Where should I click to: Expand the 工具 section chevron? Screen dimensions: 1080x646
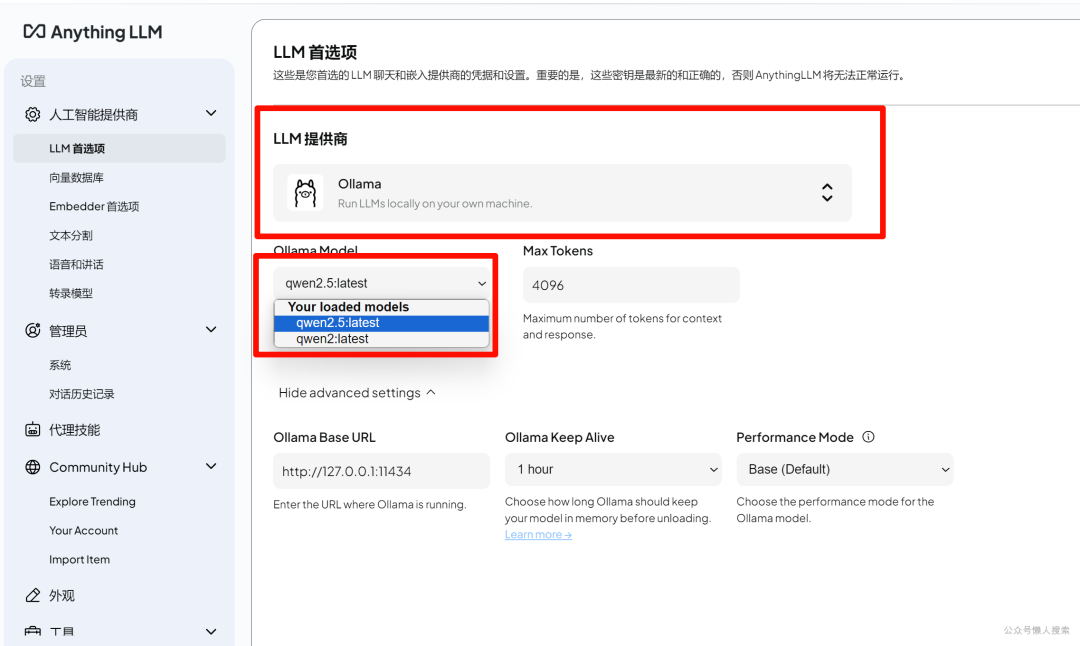[x=211, y=631]
